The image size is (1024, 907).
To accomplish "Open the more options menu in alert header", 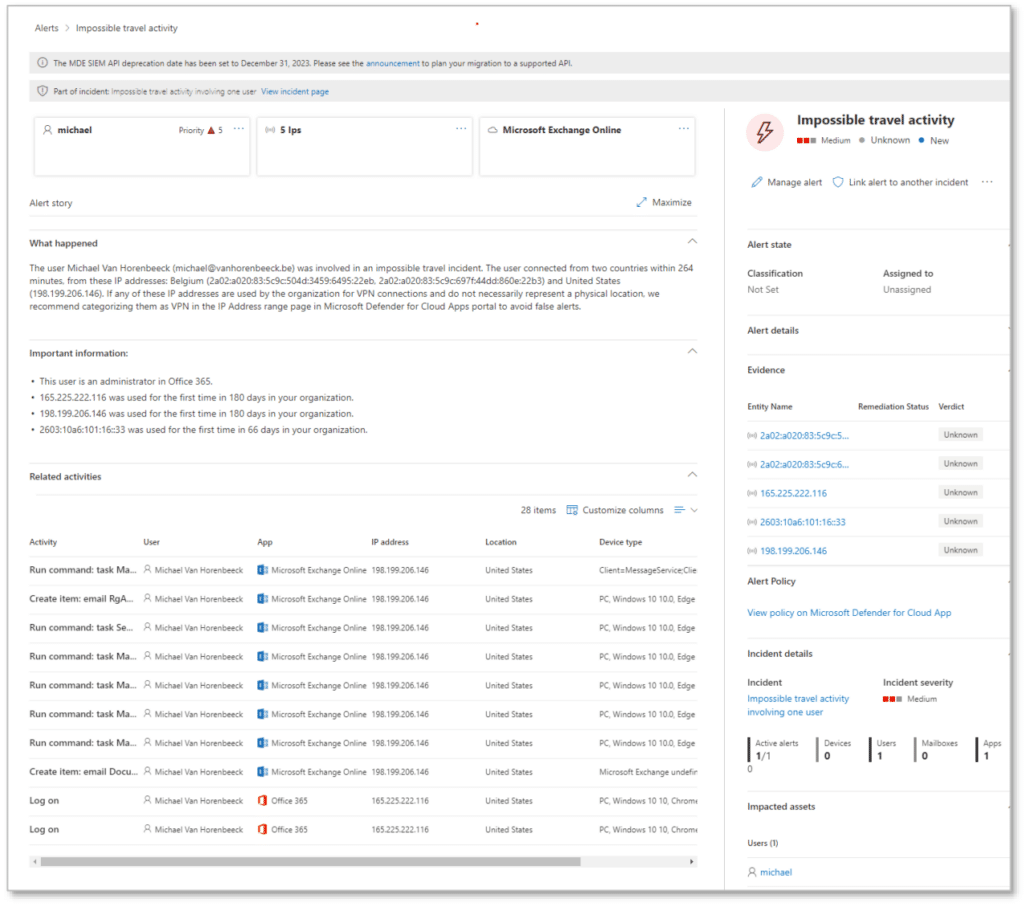I will click(x=988, y=182).
